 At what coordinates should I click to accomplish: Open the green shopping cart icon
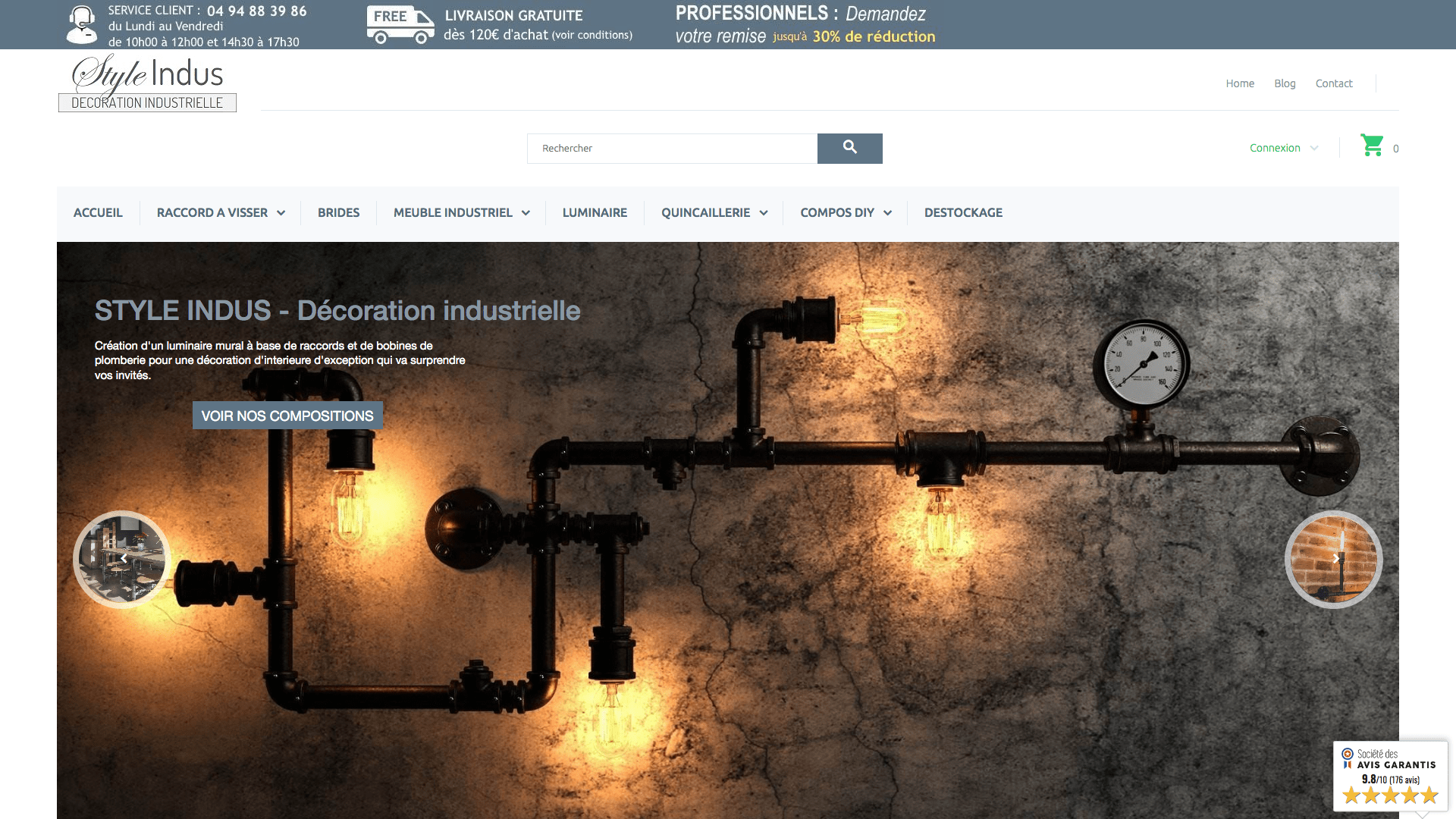(1371, 146)
